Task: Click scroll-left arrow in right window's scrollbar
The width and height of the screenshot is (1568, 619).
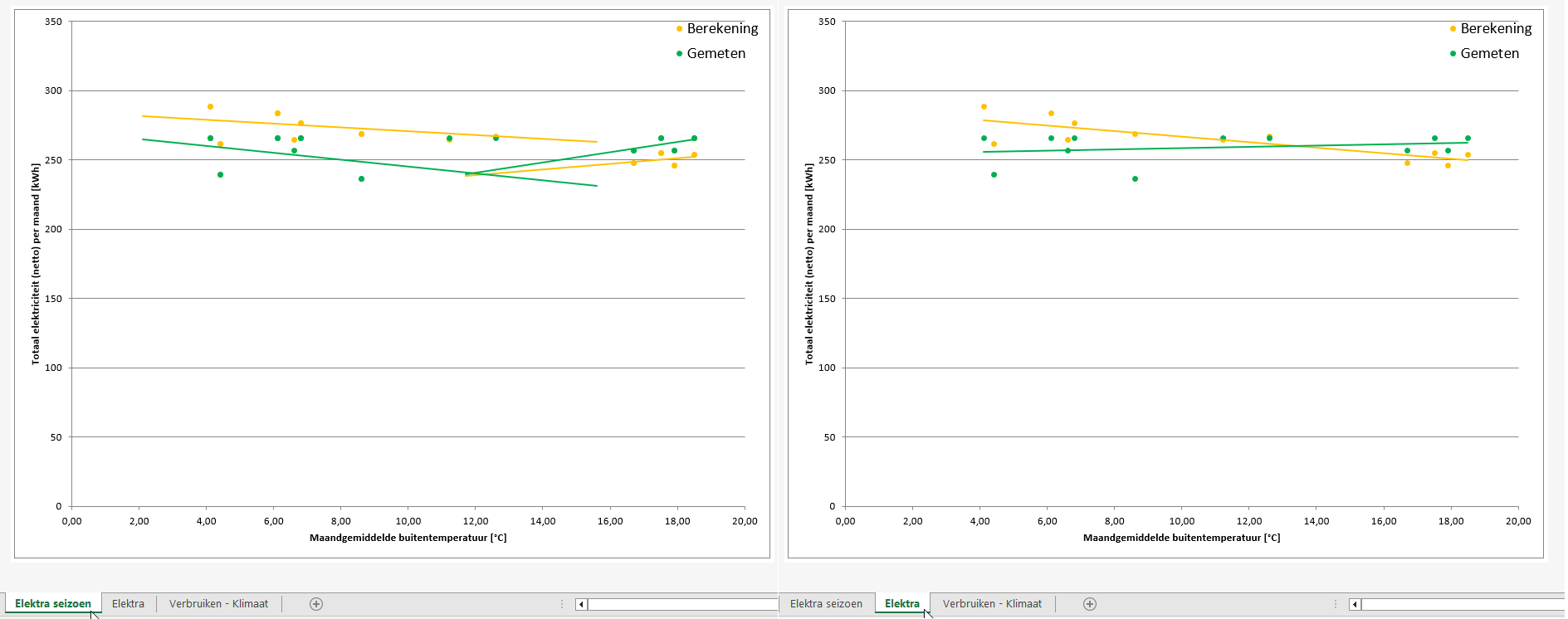Action: click(x=1355, y=604)
